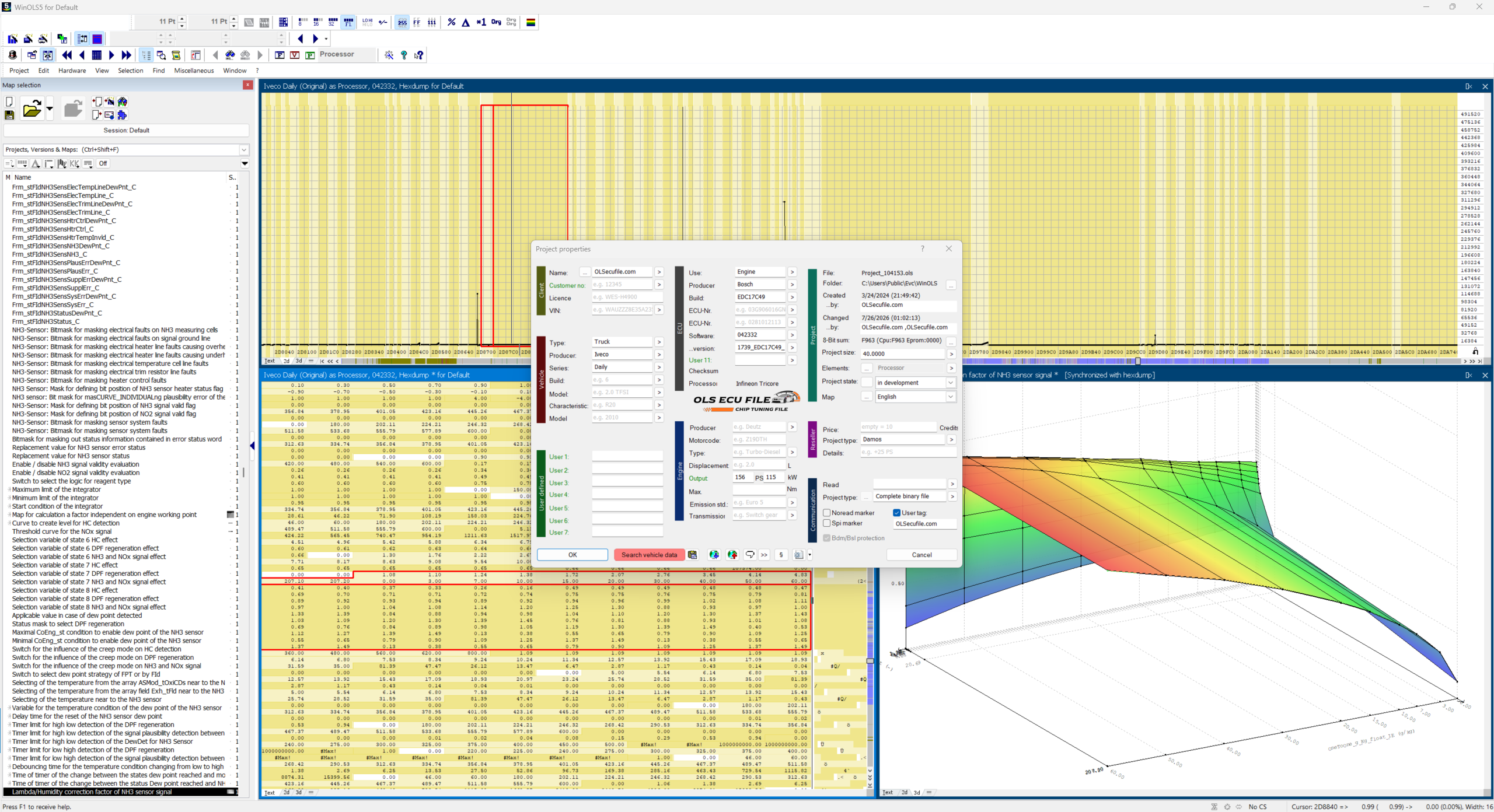Image resolution: width=1494 pixels, height=812 pixels.
Task: Select the percent difference display icon
Action: tap(451, 22)
